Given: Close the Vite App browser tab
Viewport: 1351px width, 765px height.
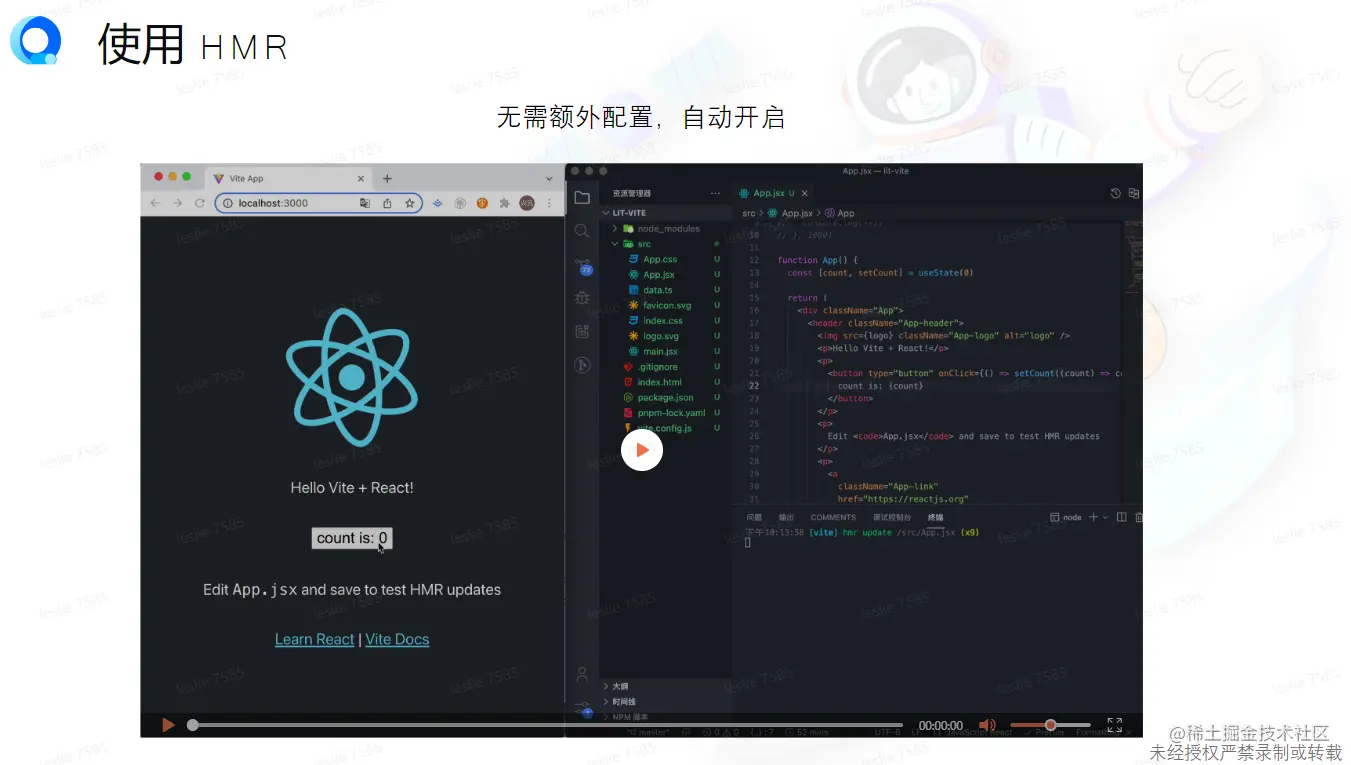Looking at the screenshot, I should pyautogui.click(x=361, y=178).
